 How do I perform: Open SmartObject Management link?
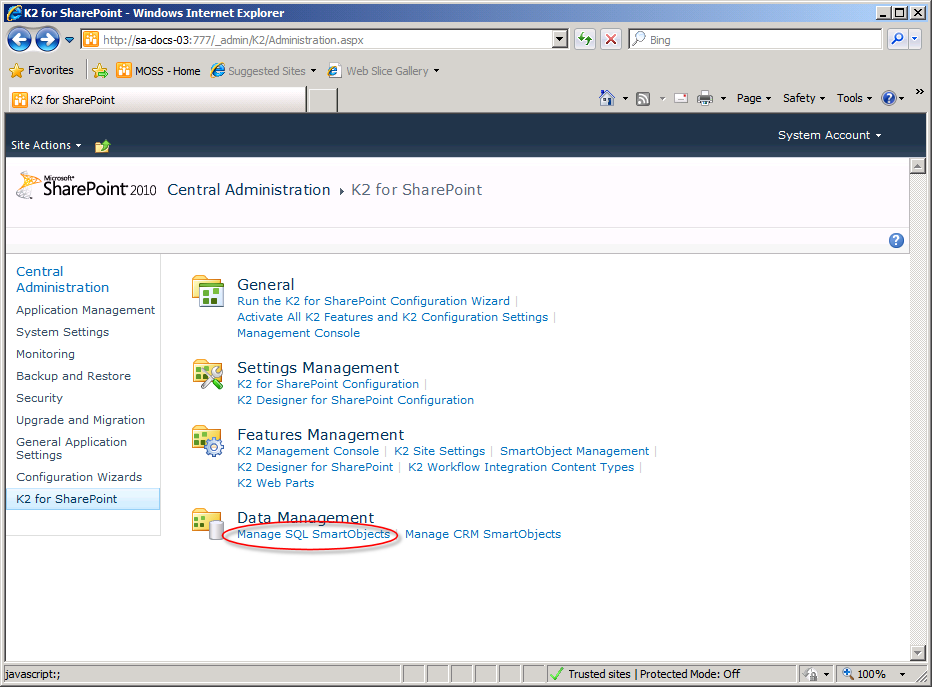click(x=574, y=451)
